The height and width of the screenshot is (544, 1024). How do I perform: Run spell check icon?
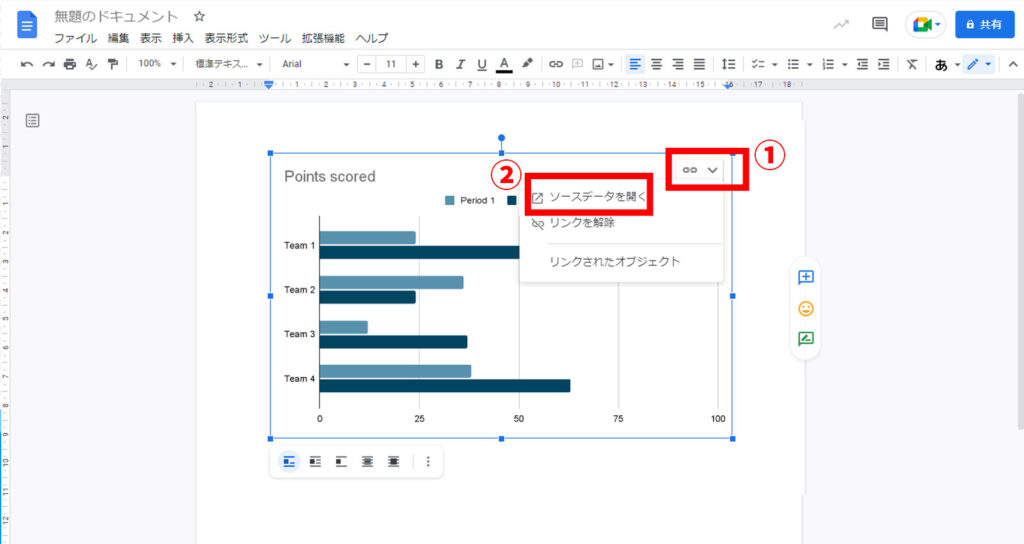[91, 64]
